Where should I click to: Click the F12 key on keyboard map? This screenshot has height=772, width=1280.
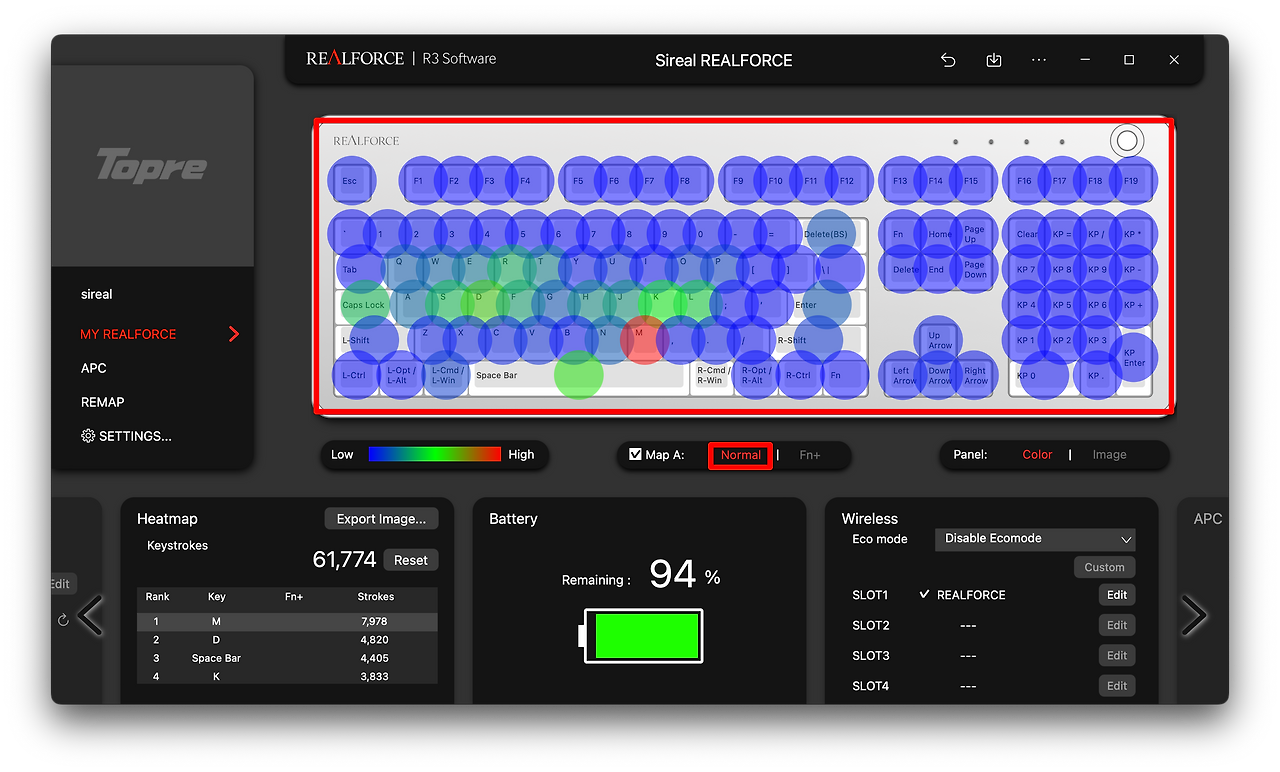(x=847, y=181)
